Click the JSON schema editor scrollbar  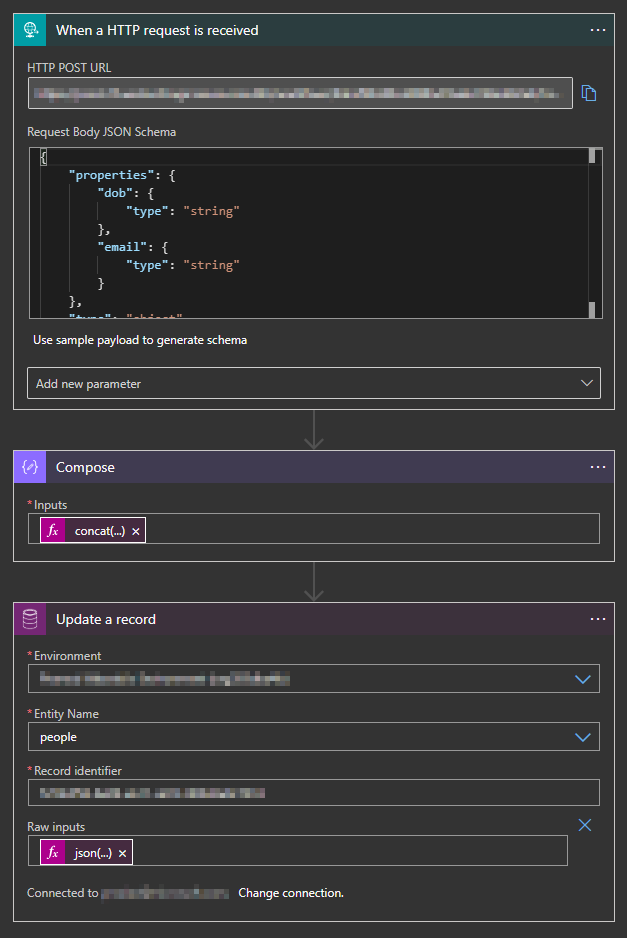(593, 232)
